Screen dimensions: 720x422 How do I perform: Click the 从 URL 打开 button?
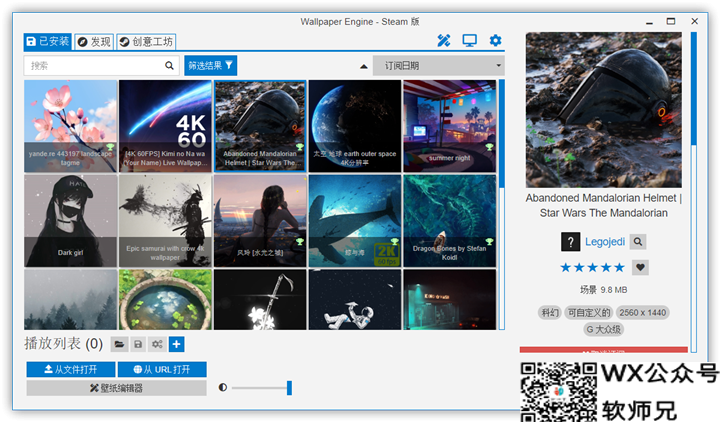[x=162, y=369]
